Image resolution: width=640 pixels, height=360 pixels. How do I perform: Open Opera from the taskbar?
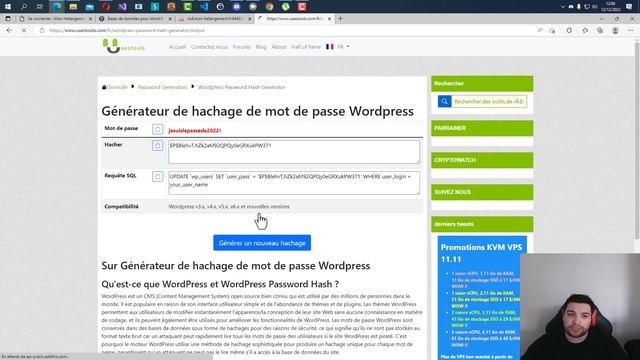106,7
